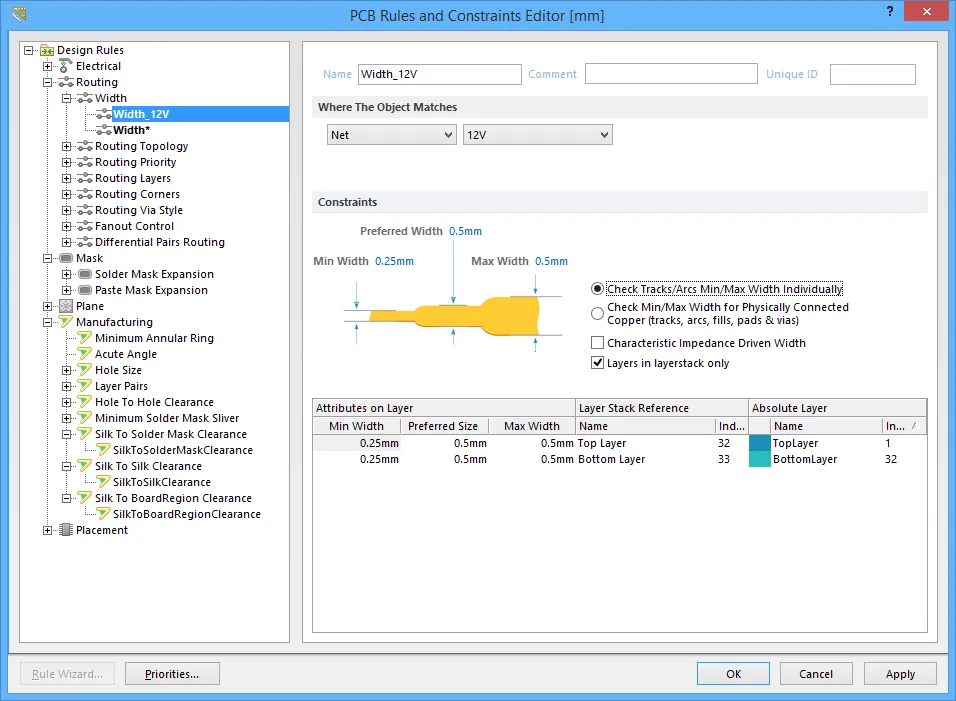This screenshot has height=701, width=956.
Task: Click the Absolute Layer header
Action: [838, 408]
